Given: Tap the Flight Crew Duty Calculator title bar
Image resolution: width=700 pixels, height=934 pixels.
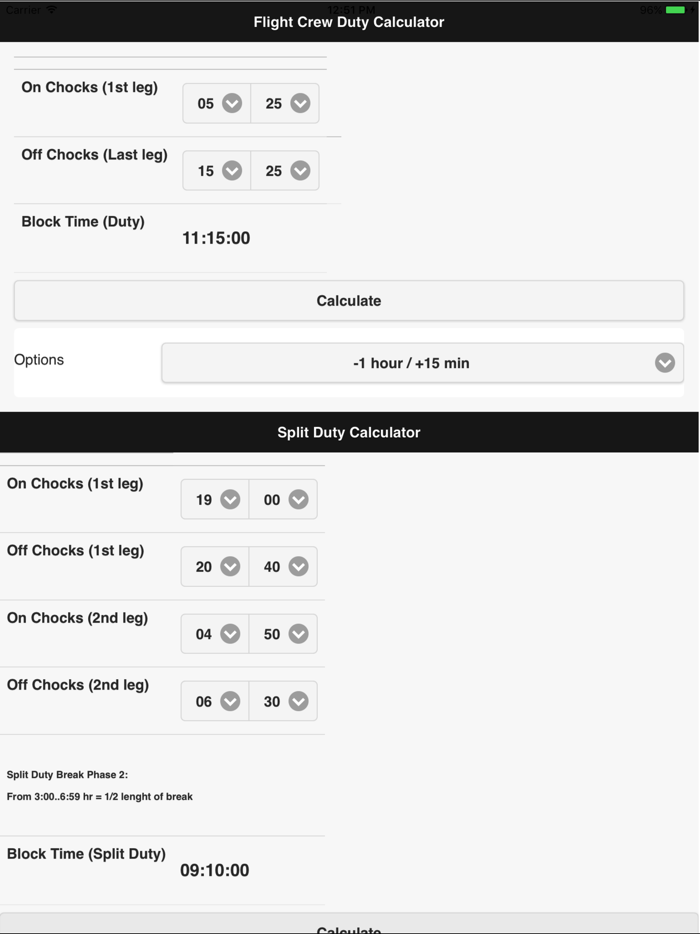Looking at the screenshot, I should (x=349, y=22).
